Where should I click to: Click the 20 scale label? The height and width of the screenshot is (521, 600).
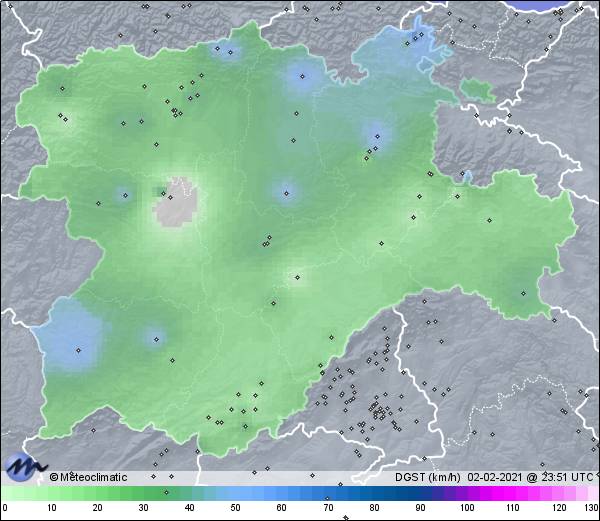pyautogui.click(x=98, y=508)
